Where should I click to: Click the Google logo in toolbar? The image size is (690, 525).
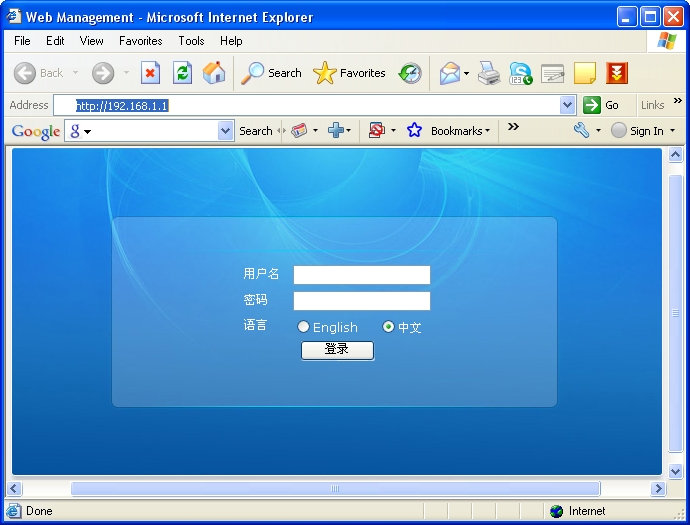[x=36, y=132]
